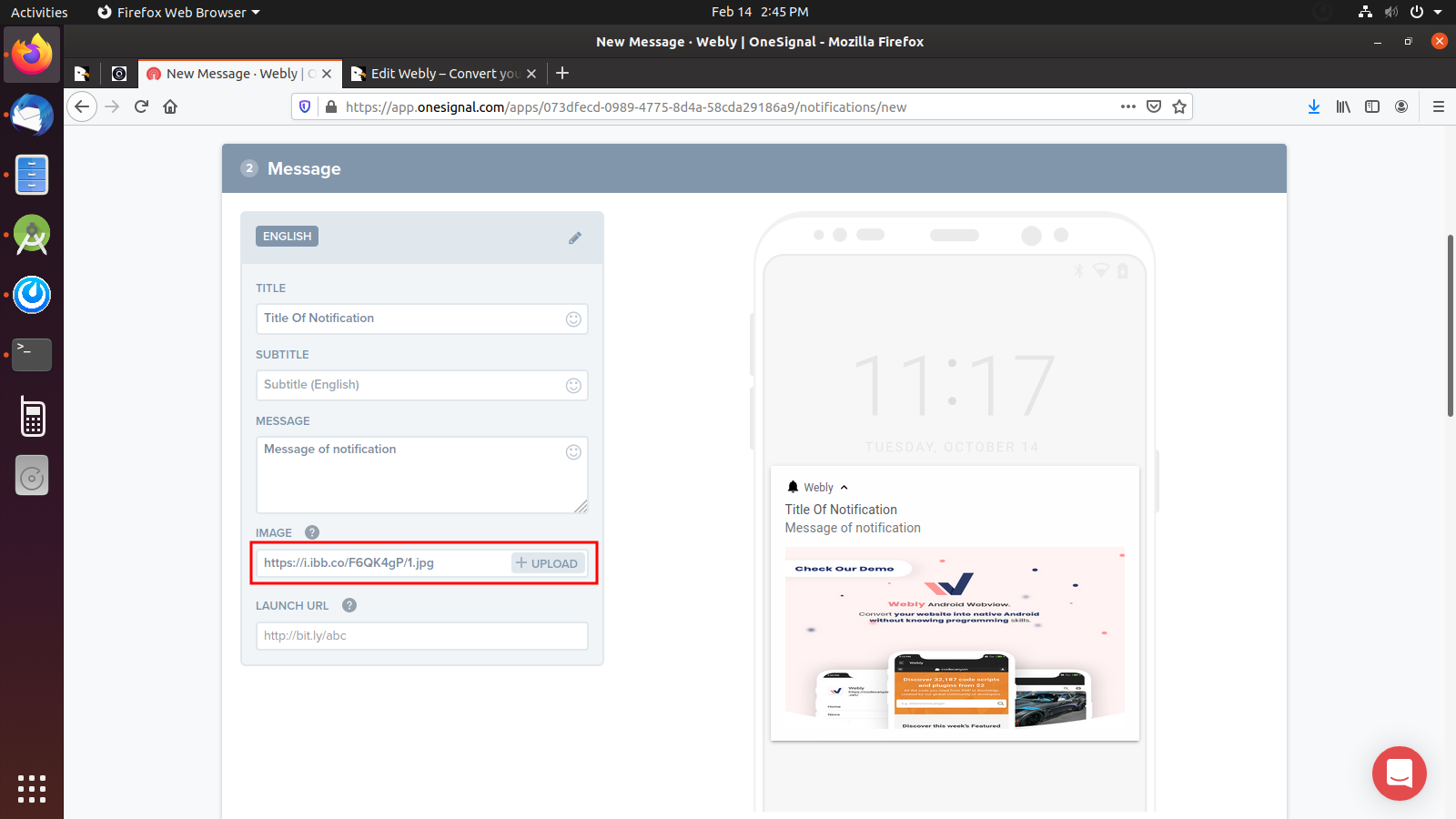Open Firefox library
The width and height of the screenshot is (1456, 819).
1343,106
